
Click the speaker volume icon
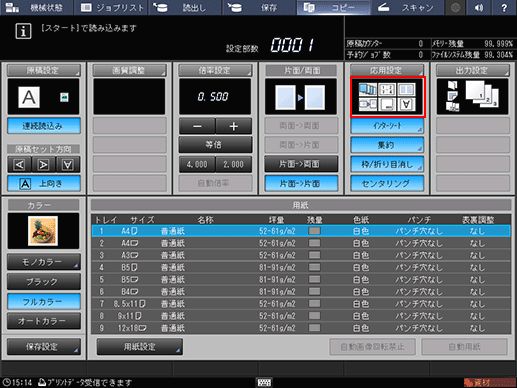click(x=479, y=7)
